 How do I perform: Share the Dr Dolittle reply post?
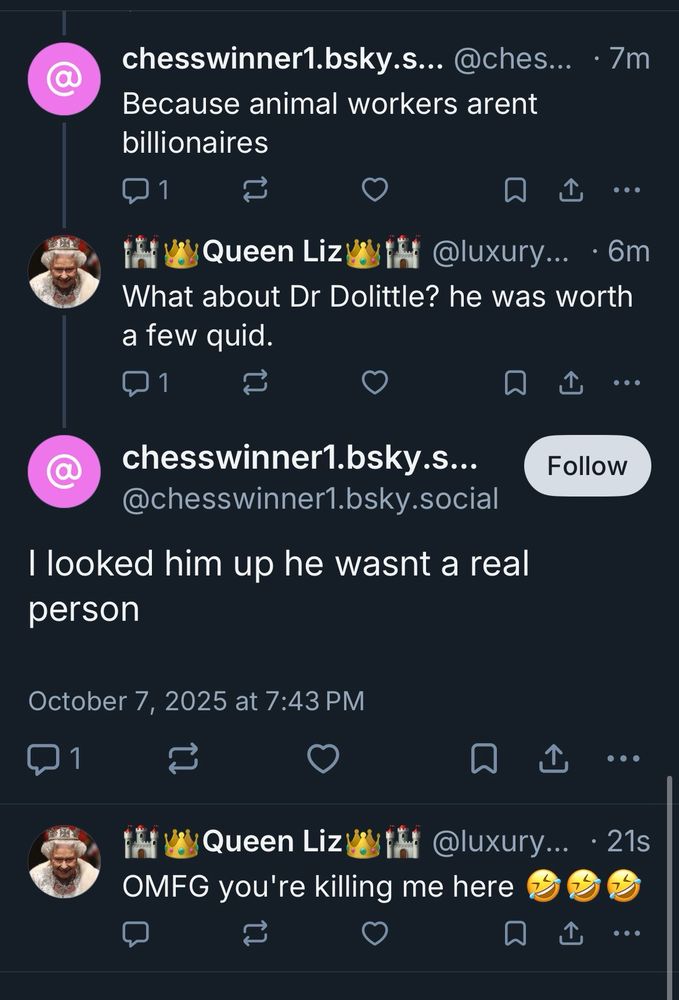point(570,382)
